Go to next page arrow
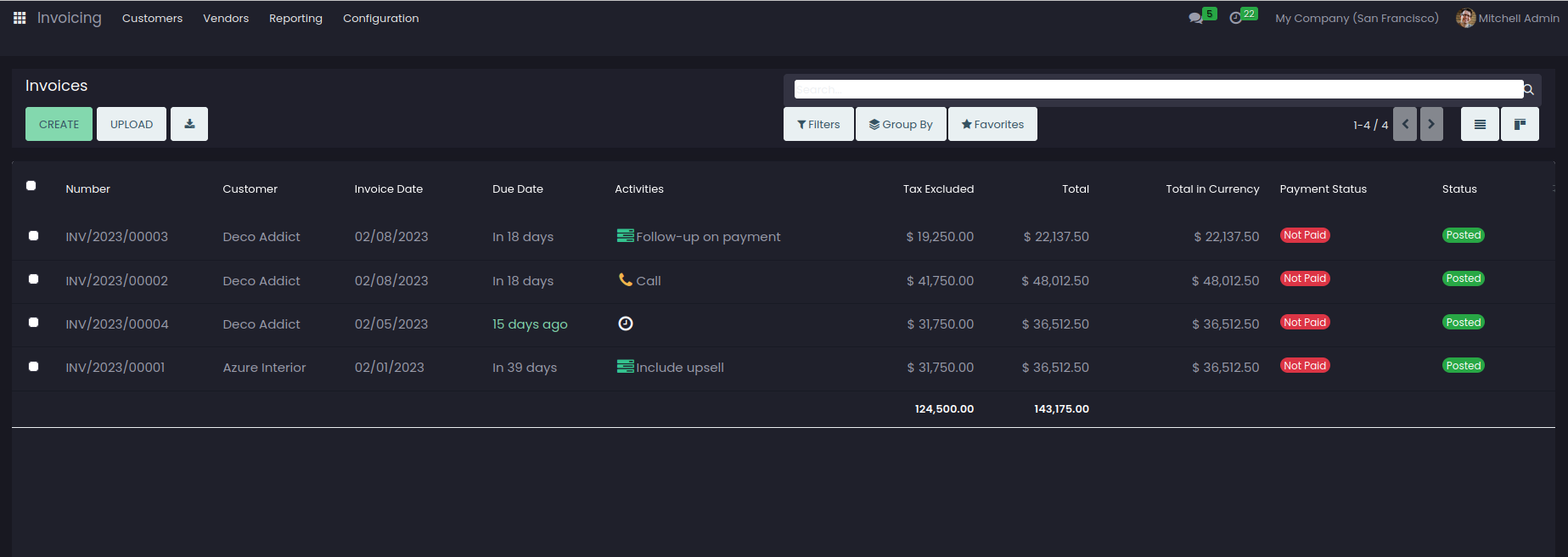The image size is (1568, 557). click(1431, 124)
